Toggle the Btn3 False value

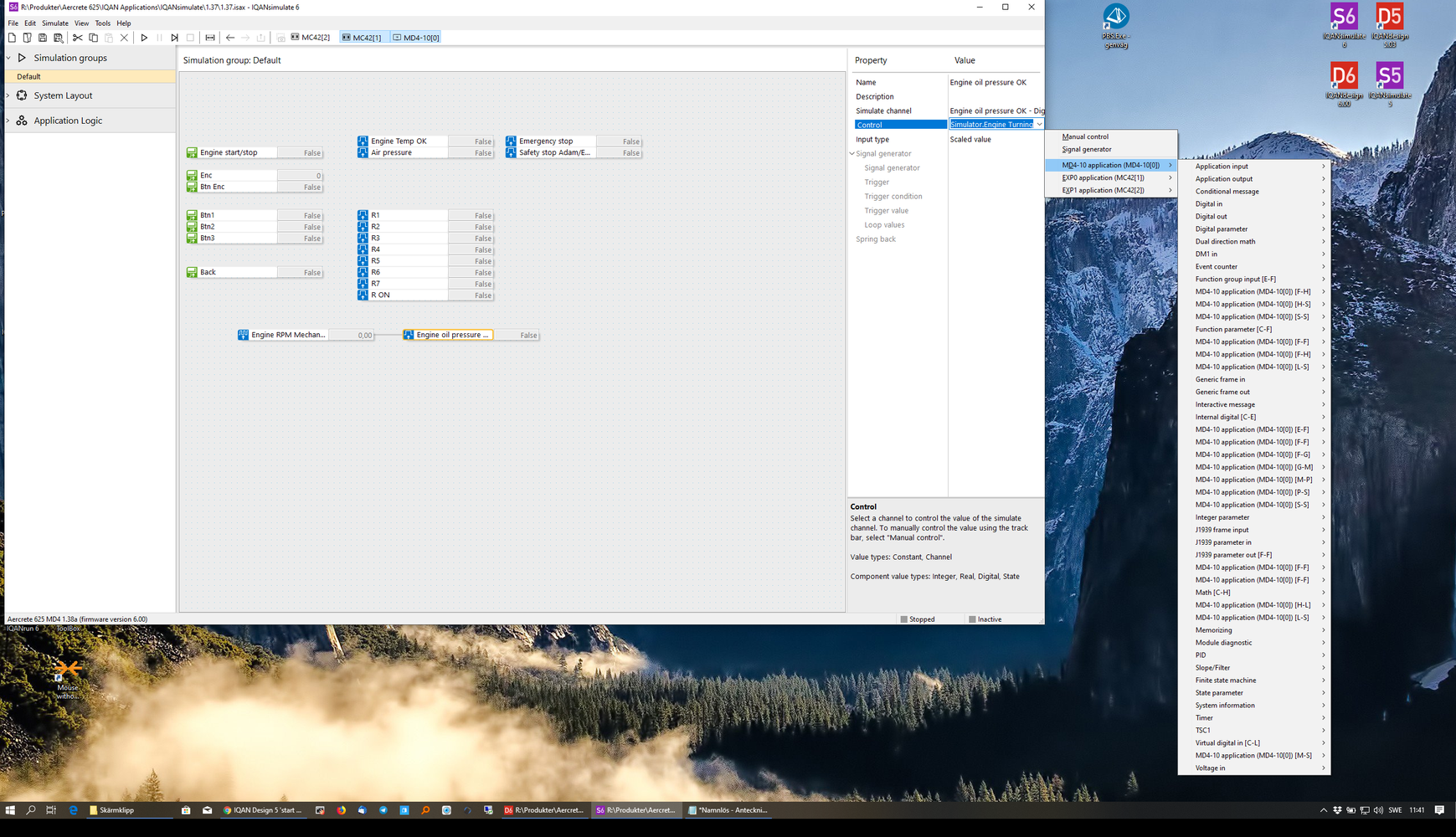click(x=300, y=239)
